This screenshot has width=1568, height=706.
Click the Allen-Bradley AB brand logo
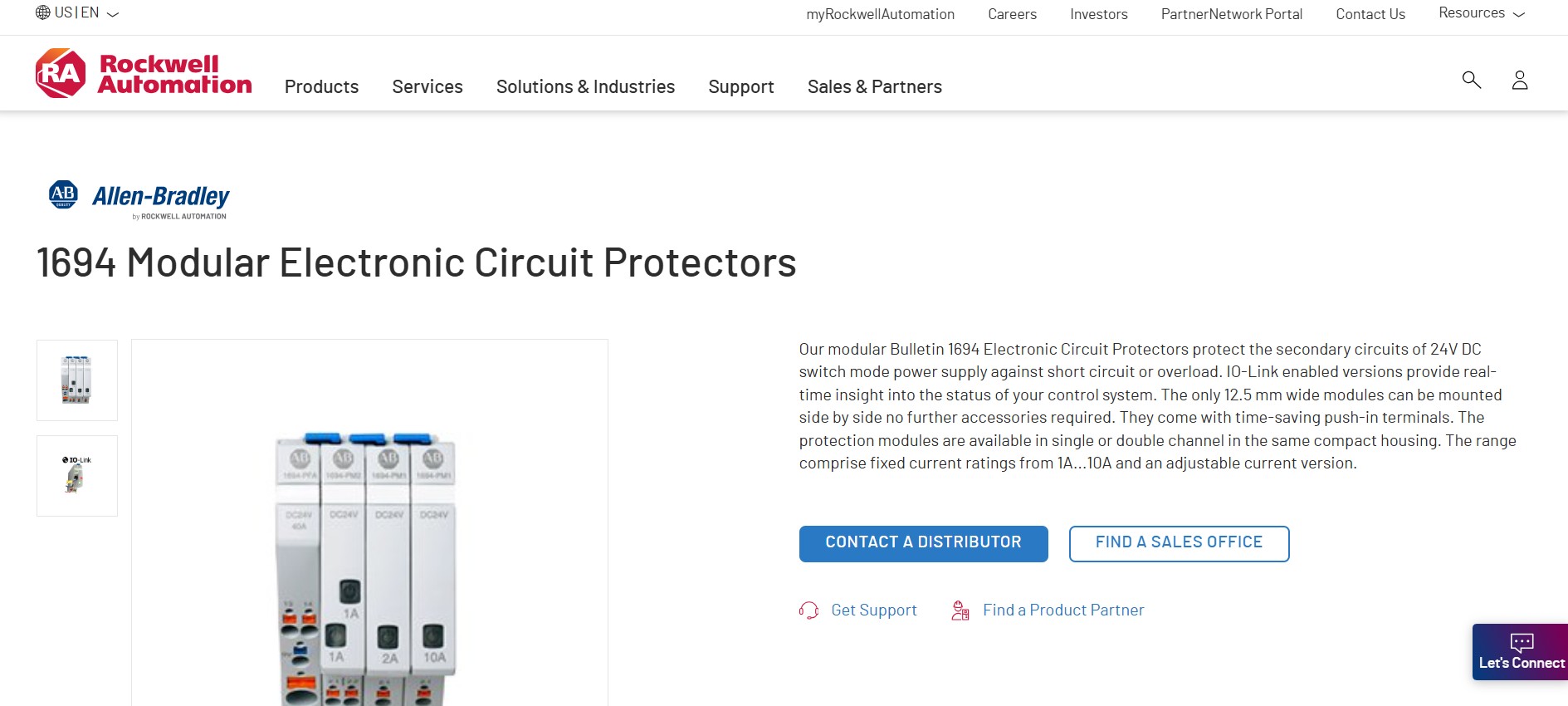coord(139,199)
